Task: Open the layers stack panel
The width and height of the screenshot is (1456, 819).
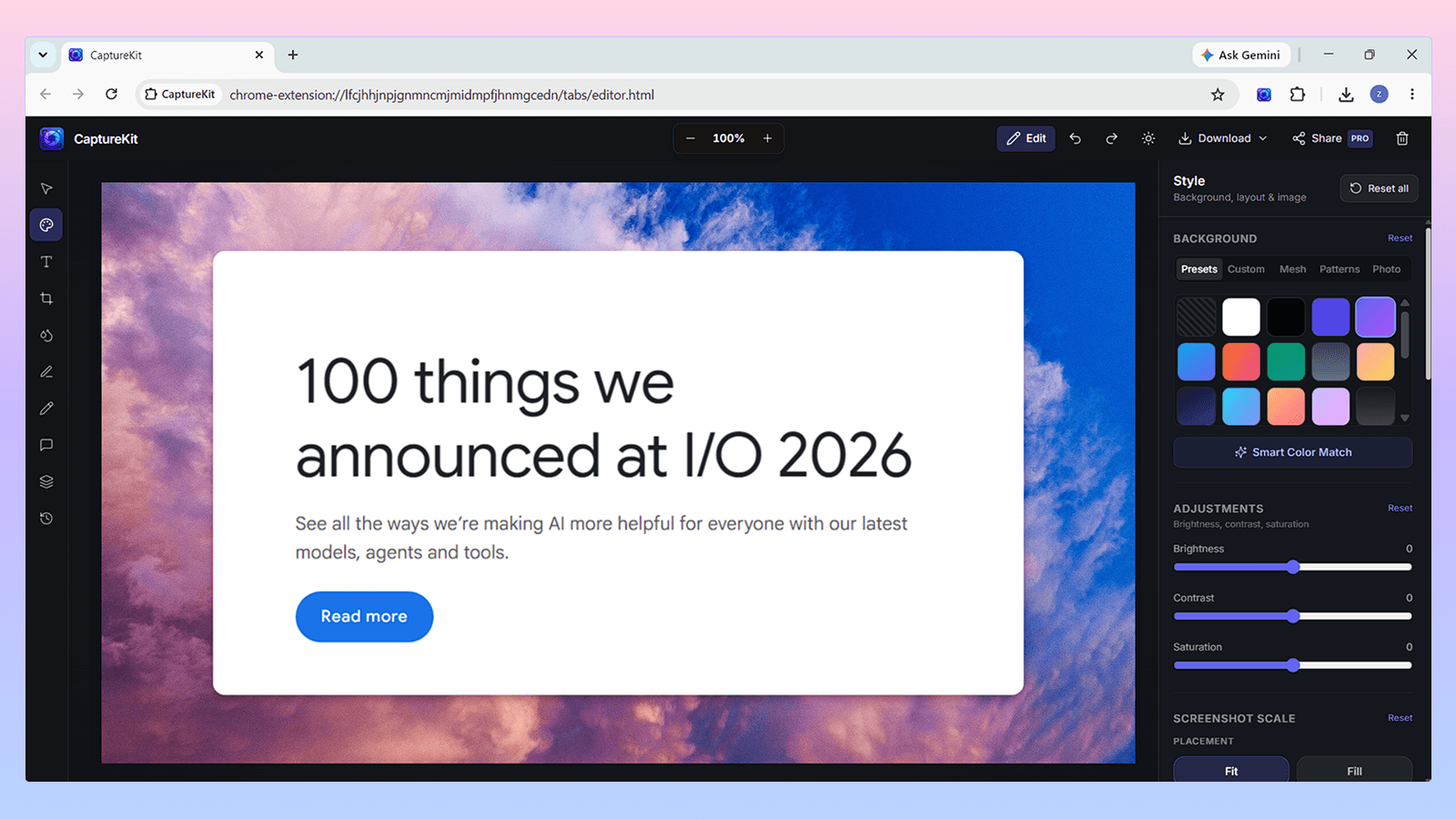Action: (x=46, y=481)
